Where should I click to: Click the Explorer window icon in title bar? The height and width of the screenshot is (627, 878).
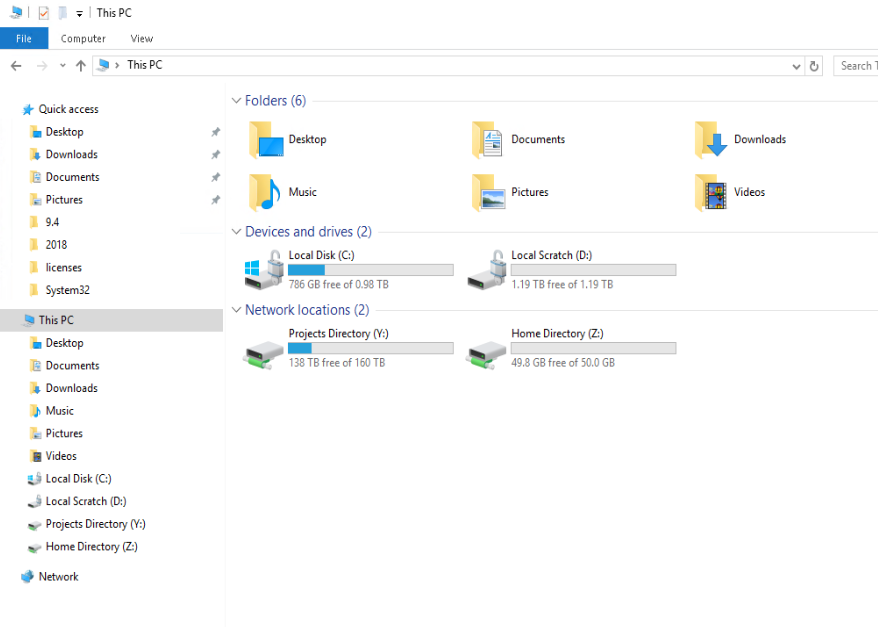[x=16, y=12]
